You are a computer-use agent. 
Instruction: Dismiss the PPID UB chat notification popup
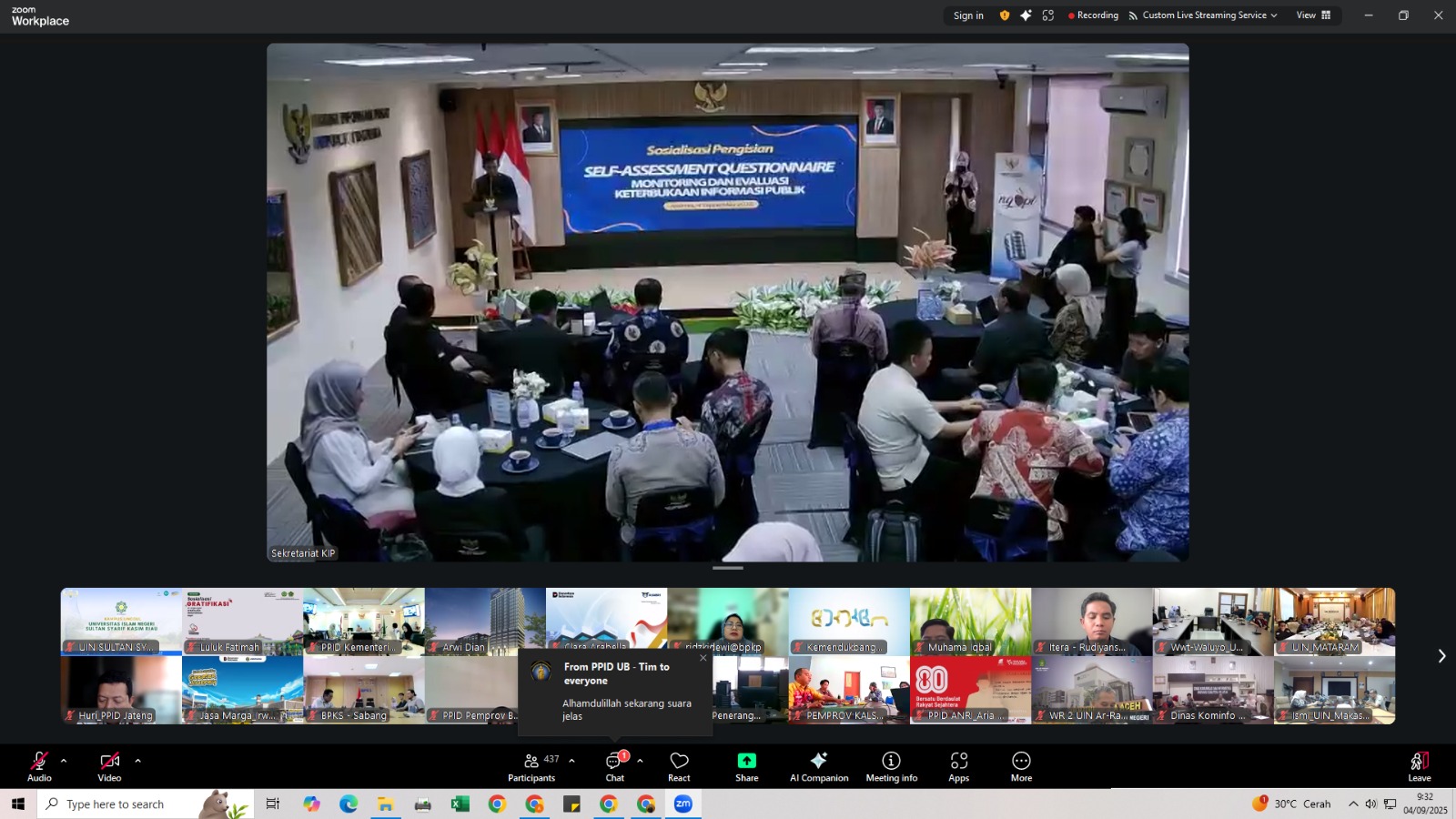click(703, 658)
